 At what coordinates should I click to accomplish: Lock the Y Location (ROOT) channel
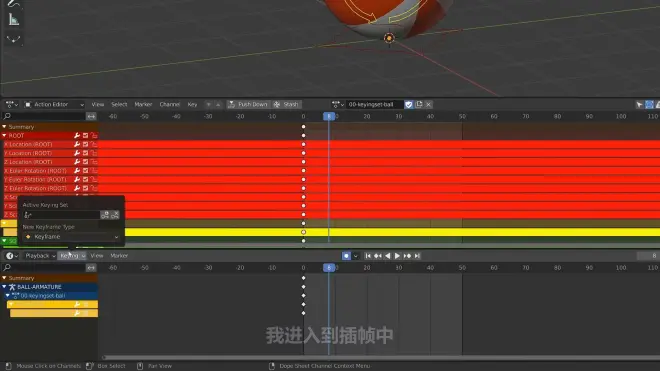pos(94,153)
